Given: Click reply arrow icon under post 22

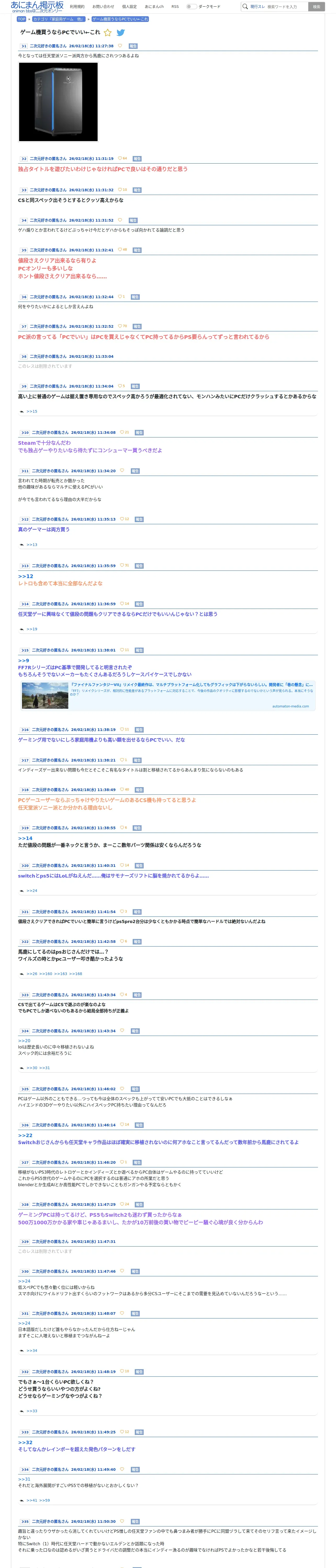Looking at the screenshot, I should [22, 974].
